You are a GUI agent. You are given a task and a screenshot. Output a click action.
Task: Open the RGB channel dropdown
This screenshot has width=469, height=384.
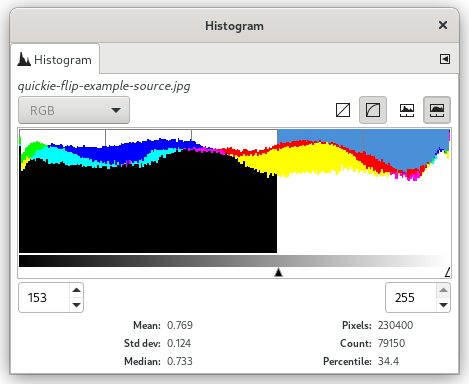(74, 110)
